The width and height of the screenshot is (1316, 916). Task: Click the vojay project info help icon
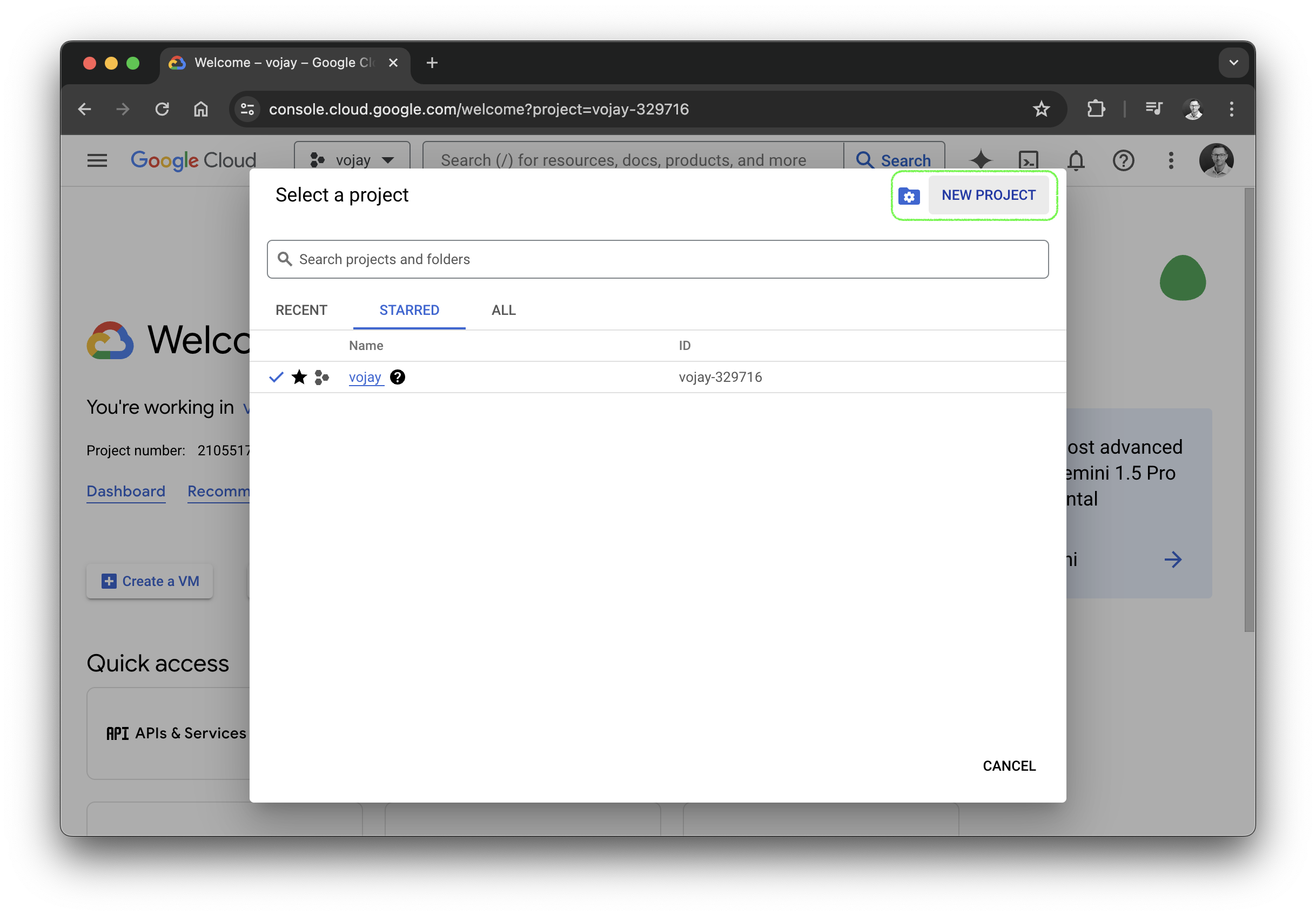[x=397, y=377]
